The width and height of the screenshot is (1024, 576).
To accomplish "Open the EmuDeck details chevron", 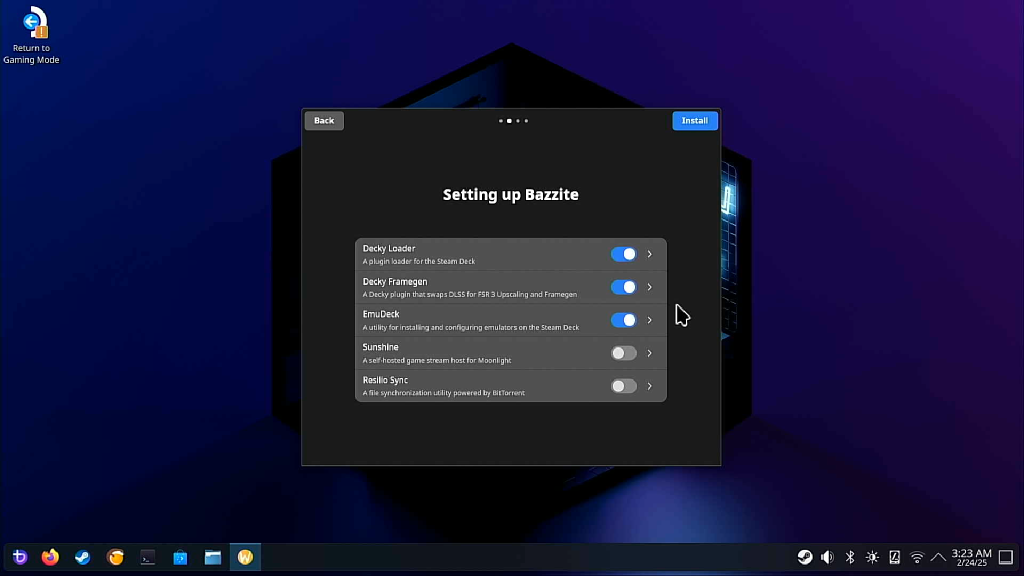I will click(x=649, y=320).
